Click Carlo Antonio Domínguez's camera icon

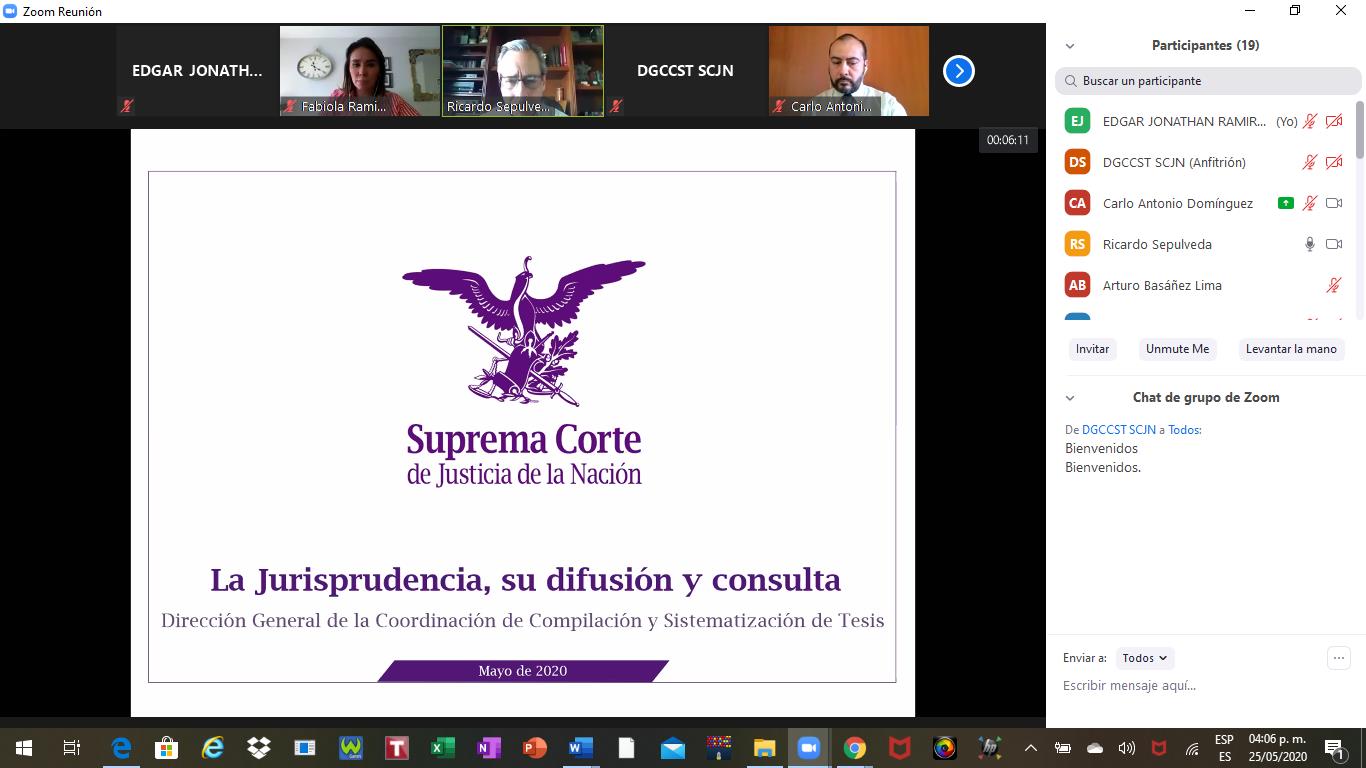click(x=1334, y=203)
